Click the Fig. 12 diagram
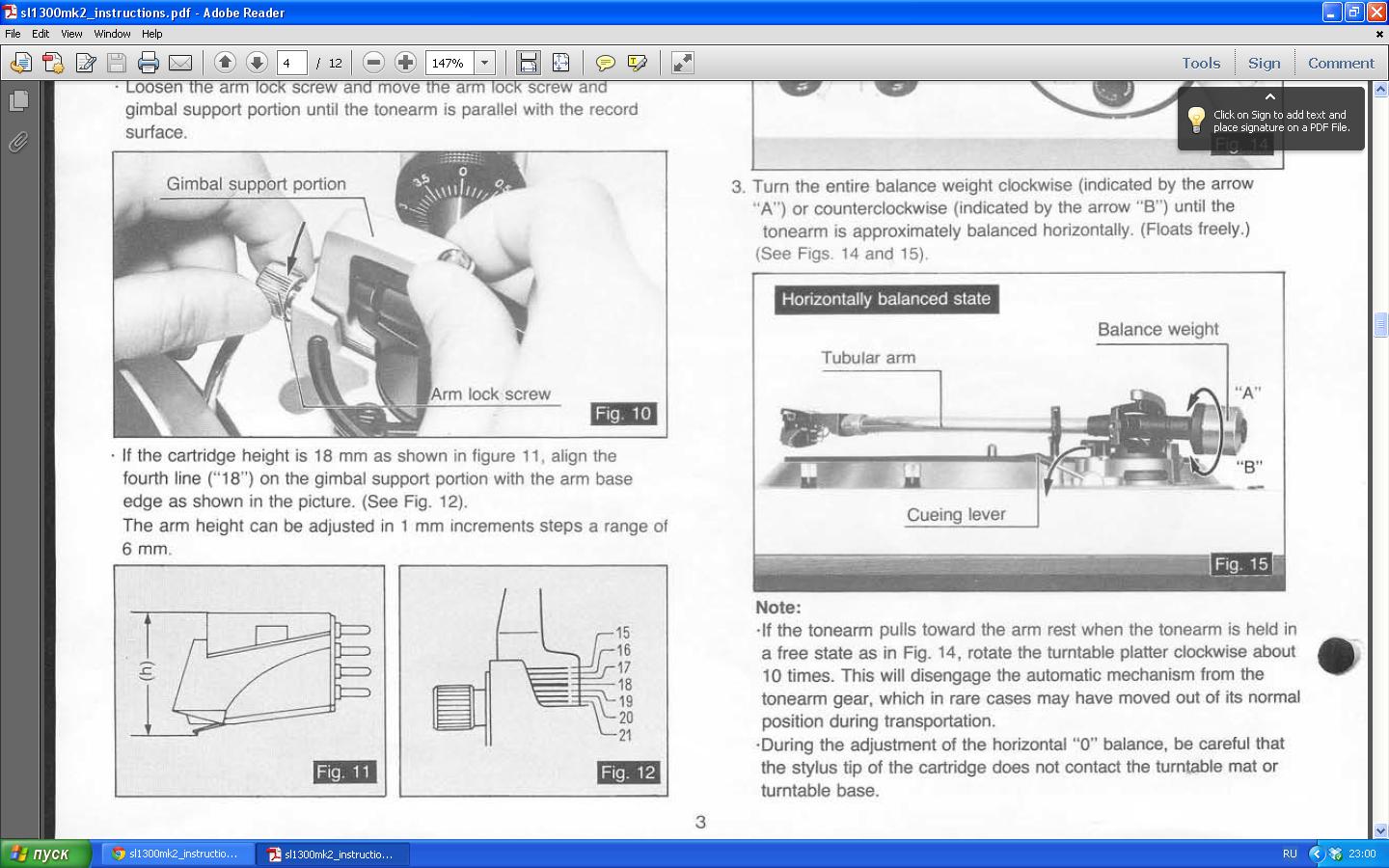 tap(533, 681)
